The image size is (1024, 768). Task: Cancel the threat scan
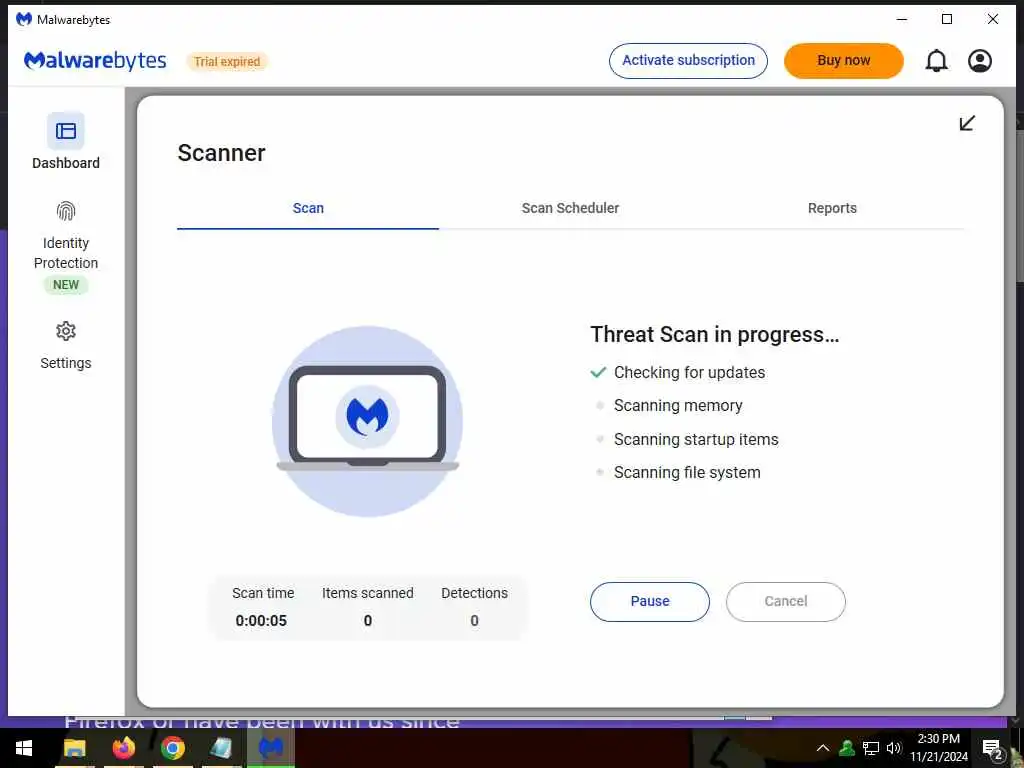click(786, 601)
